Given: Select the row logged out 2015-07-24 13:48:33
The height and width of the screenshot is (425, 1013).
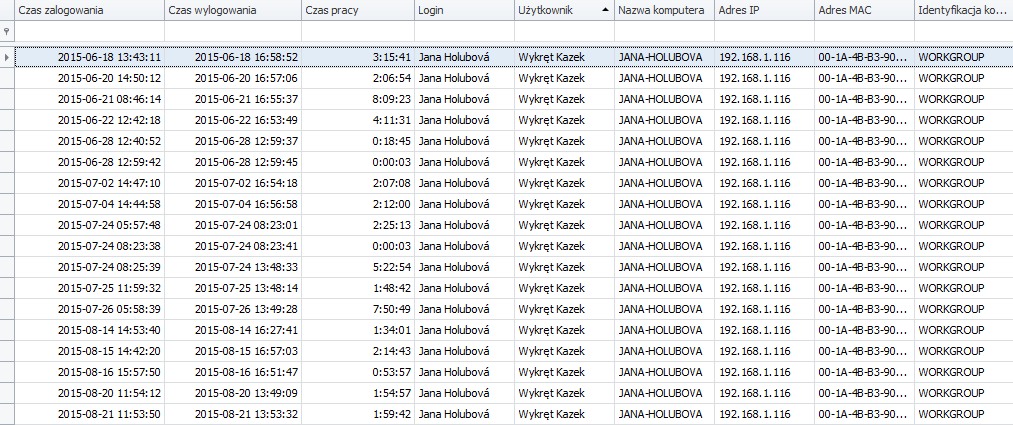Looking at the screenshot, I should coord(514,267).
